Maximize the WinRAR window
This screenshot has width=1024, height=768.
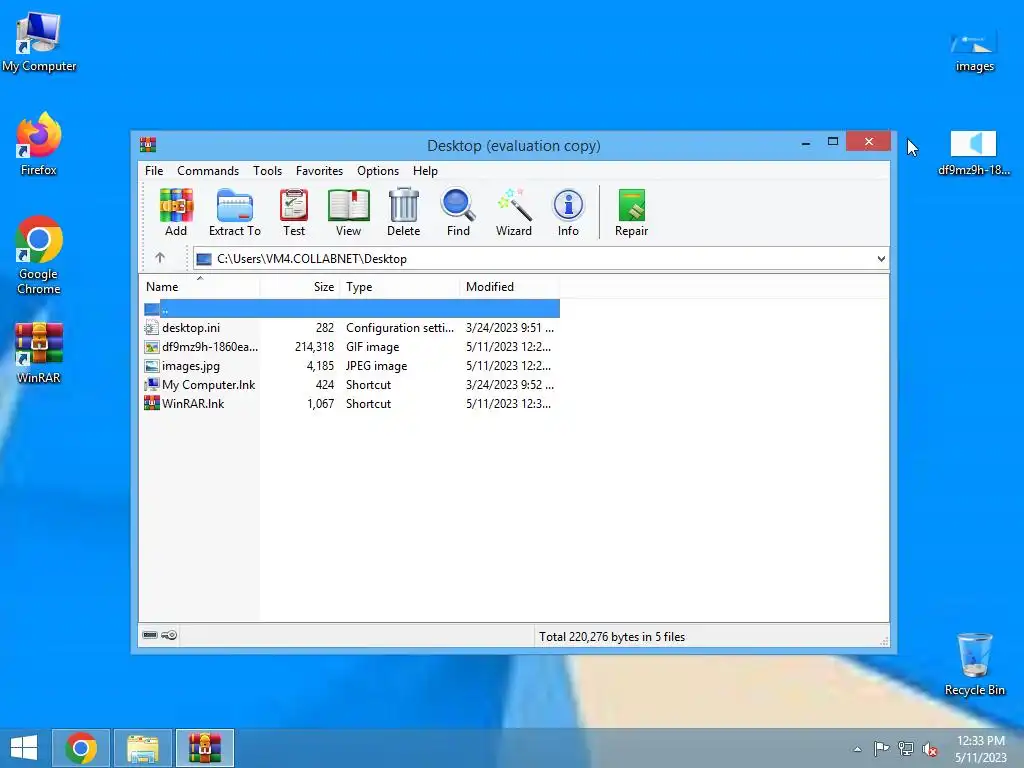tap(833, 142)
